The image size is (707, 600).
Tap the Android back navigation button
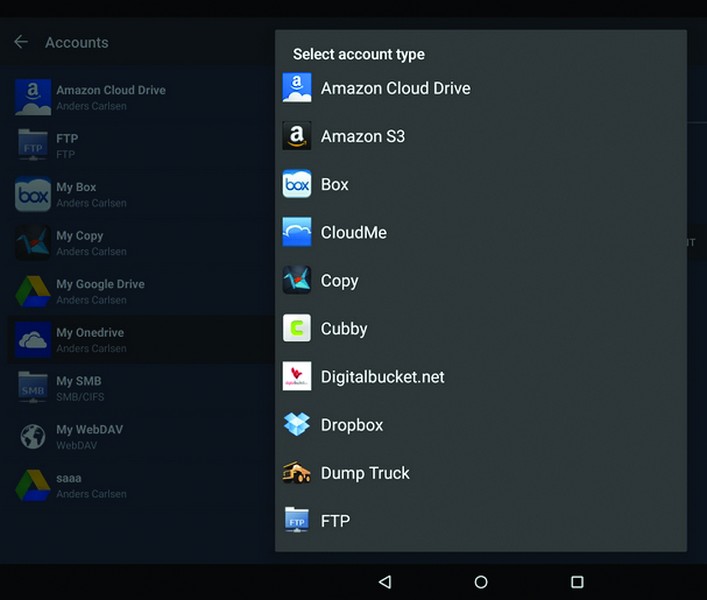coord(385,582)
